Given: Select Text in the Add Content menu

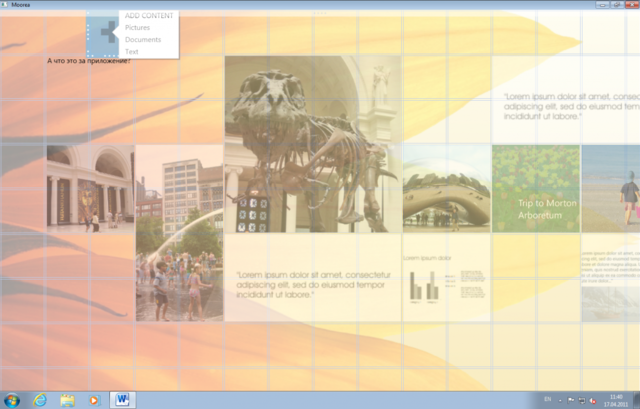Looking at the screenshot, I should click(x=132, y=51).
